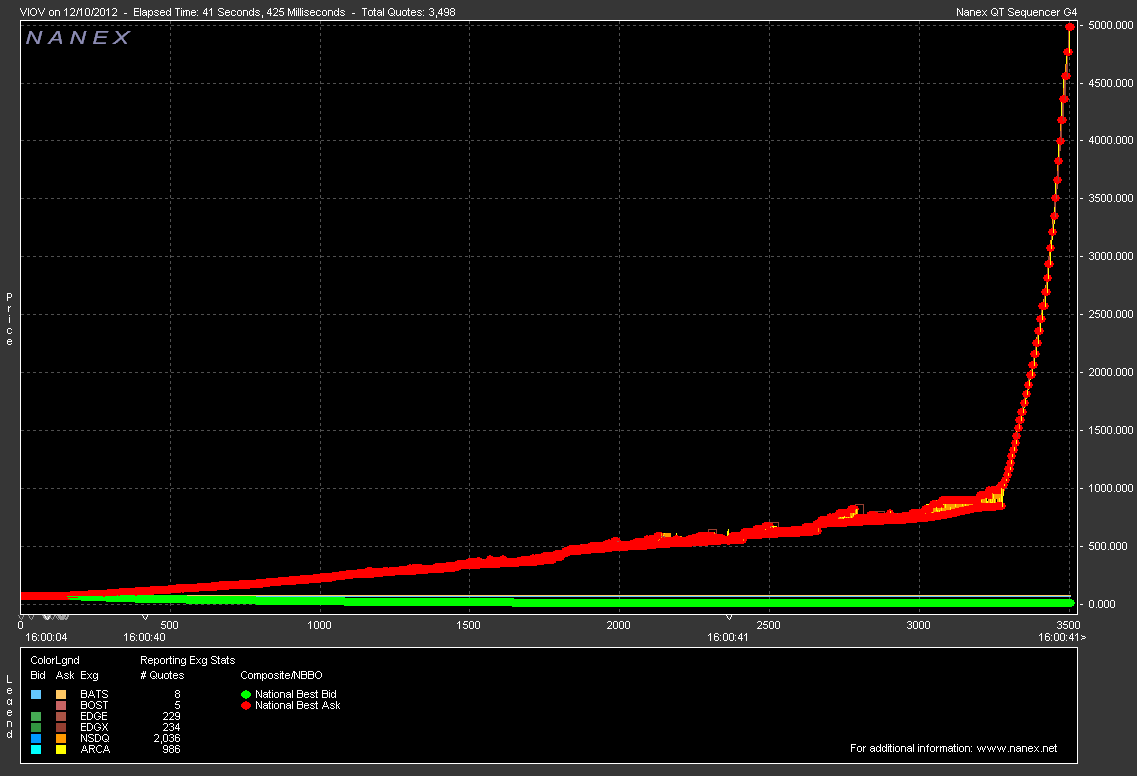Click the '5000.000' price axis label
This screenshot has width=1137, height=776.
(x=1111, y=25)
